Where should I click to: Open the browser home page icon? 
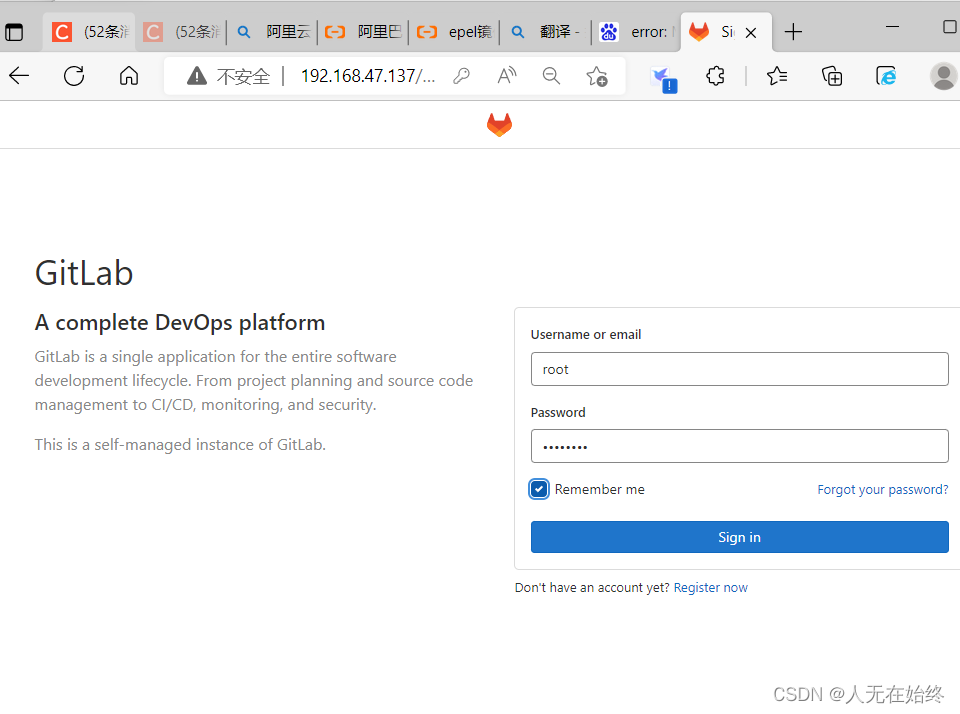point(129,76)
